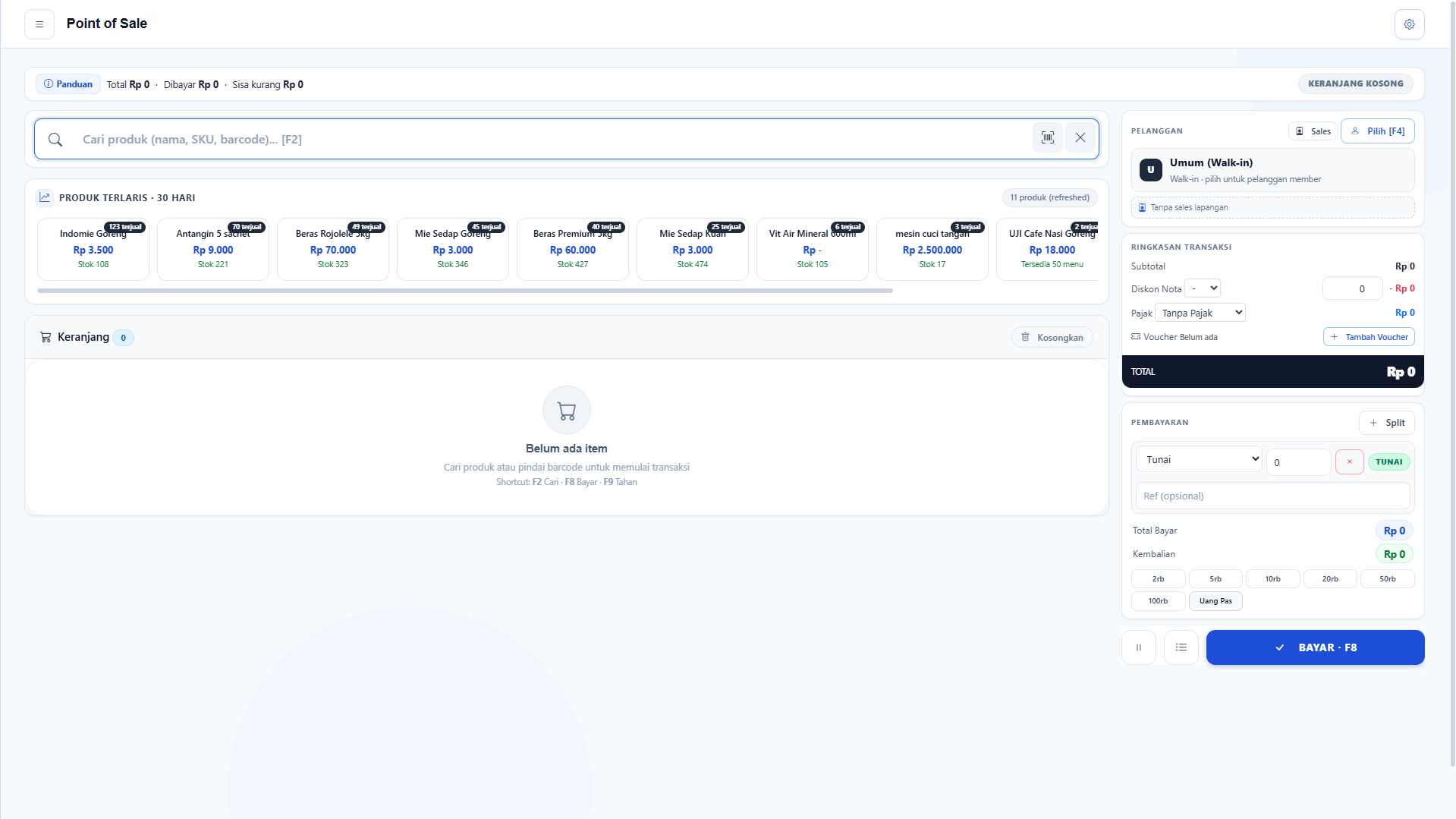Open settings via the gear icon
This screenshot has height=819, width=1456.
[1409, 24]
